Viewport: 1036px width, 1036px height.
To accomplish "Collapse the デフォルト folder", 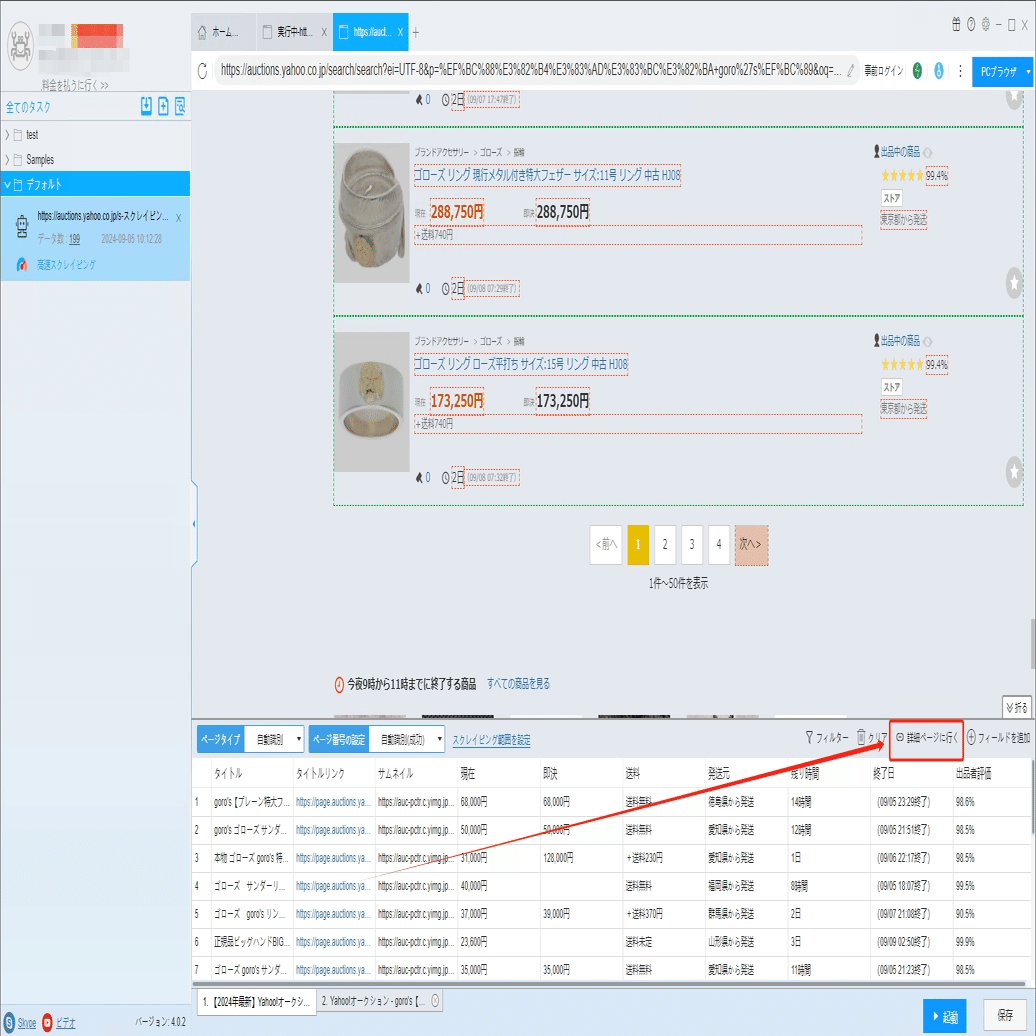I will coord(7,184).
